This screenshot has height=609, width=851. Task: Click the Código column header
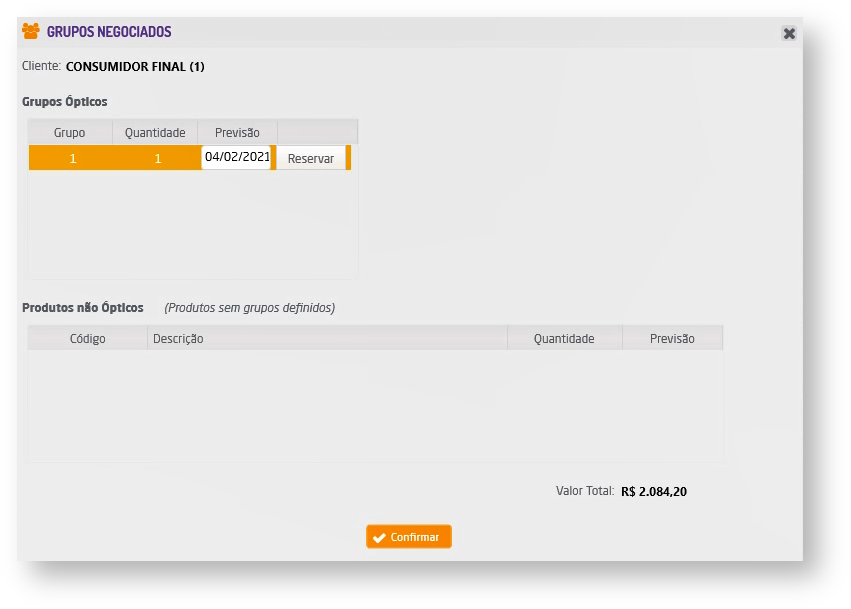[88, 339]
